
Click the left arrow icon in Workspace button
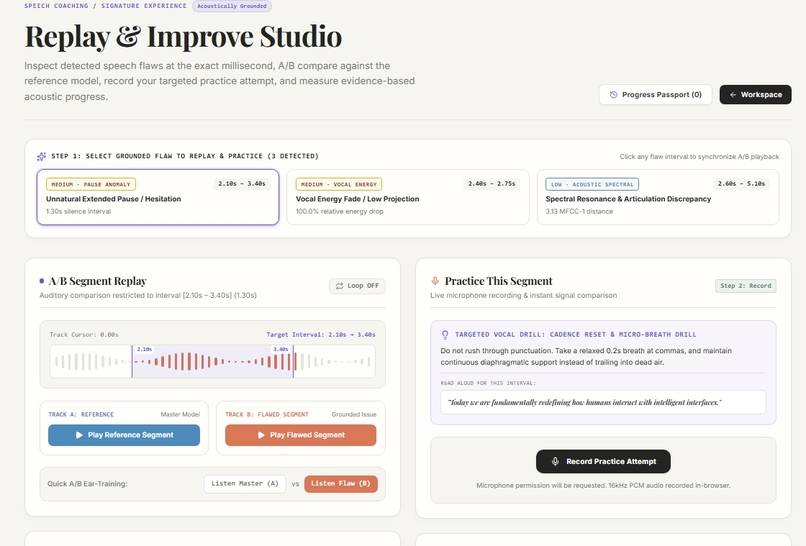(733, 95)
